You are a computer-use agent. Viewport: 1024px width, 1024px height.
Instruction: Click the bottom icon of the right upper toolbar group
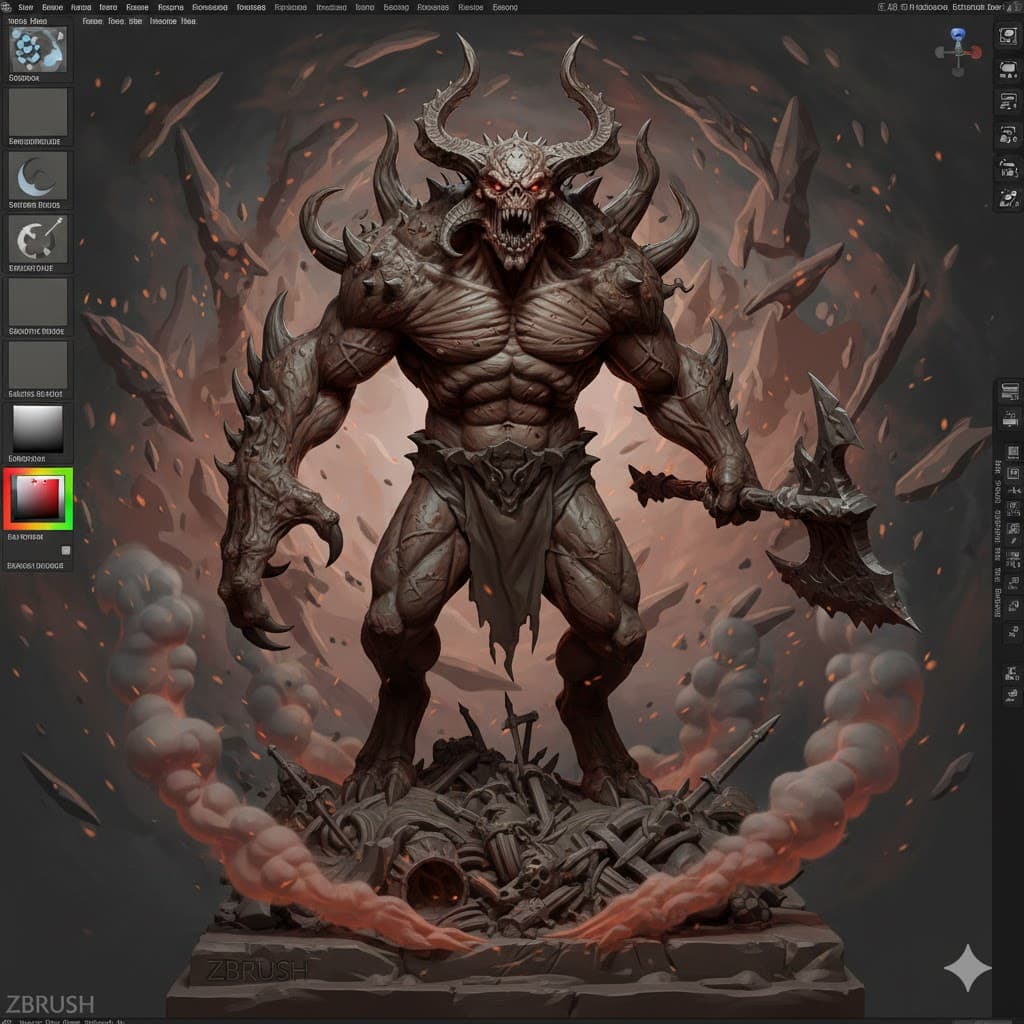coord(1008,198)
